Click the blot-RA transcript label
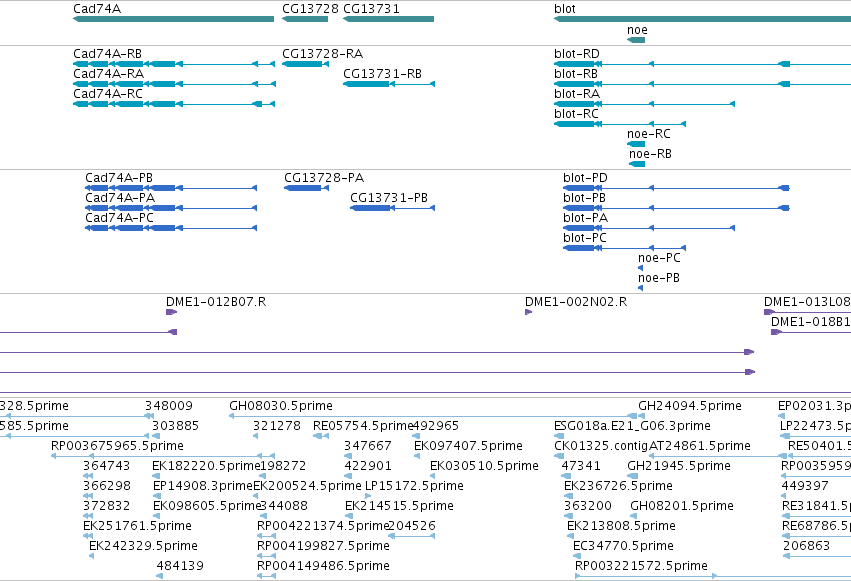Image resolution: width=851 pixels, height=581 pixels. [x=577, y=94]
